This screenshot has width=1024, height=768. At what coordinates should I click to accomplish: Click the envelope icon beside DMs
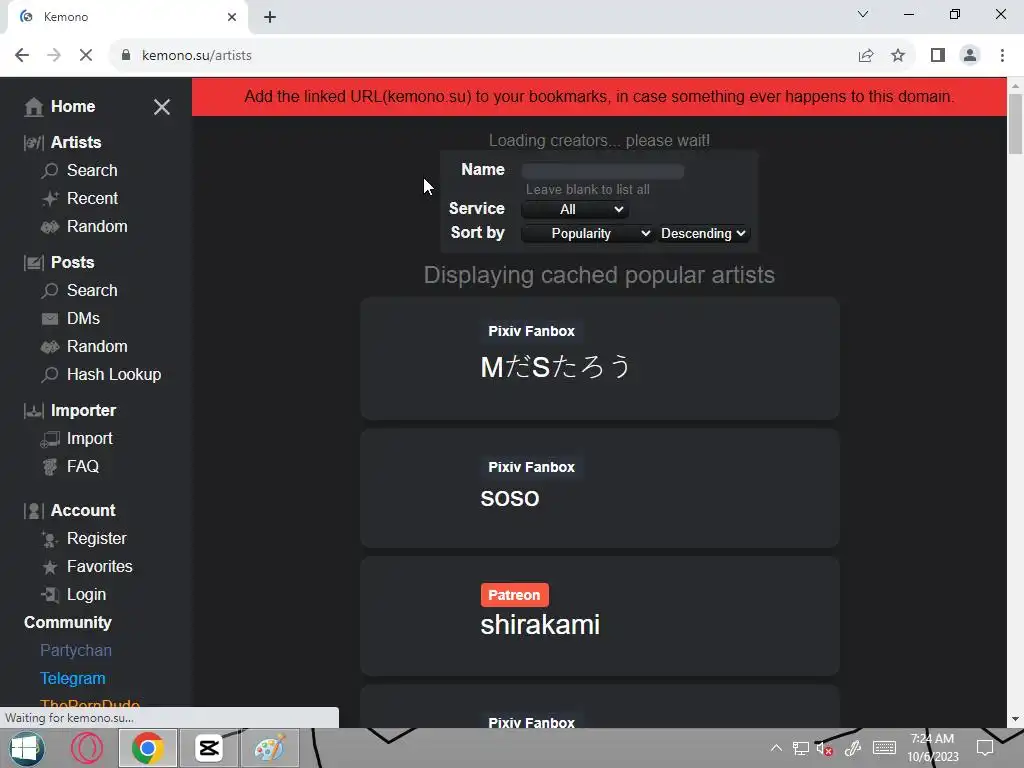tap(50, 319)
